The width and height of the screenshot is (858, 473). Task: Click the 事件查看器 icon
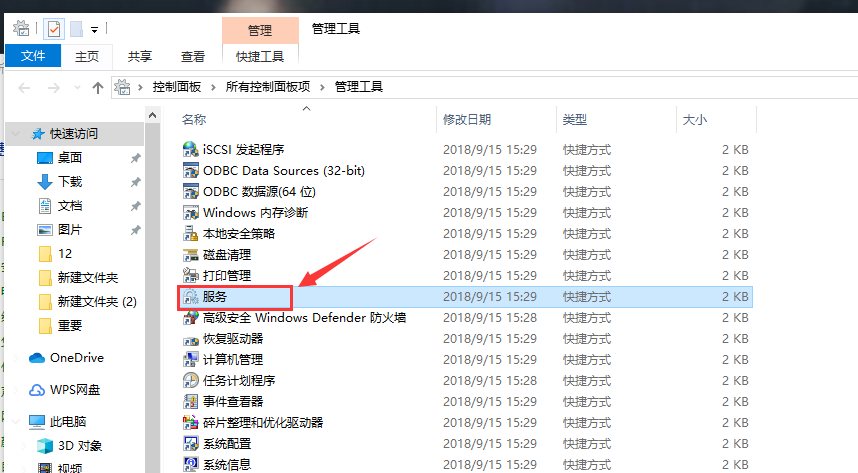click(190, 401)
